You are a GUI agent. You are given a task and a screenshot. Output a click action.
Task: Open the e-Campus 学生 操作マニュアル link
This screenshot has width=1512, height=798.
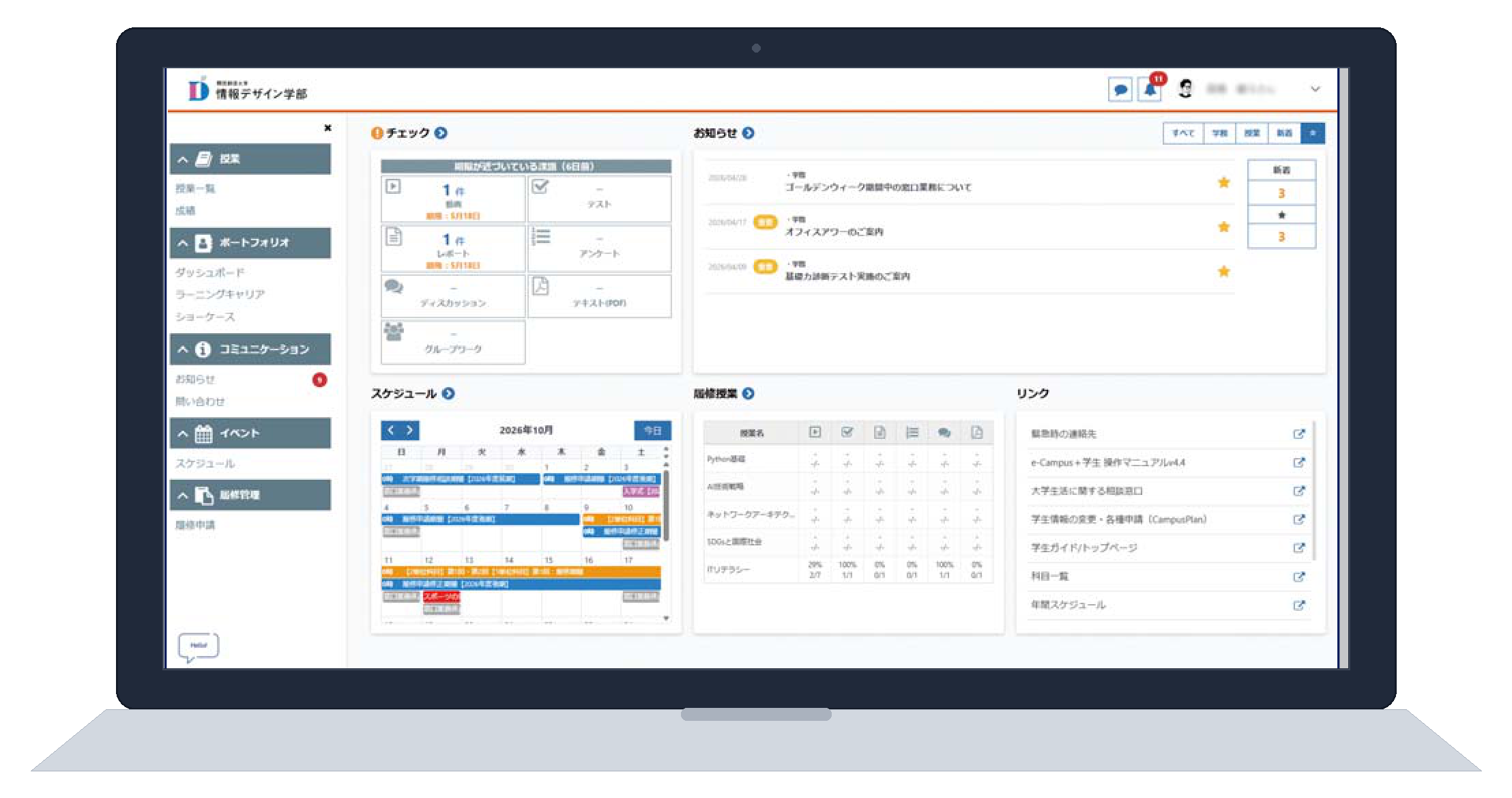click(x=1108, y=463)
